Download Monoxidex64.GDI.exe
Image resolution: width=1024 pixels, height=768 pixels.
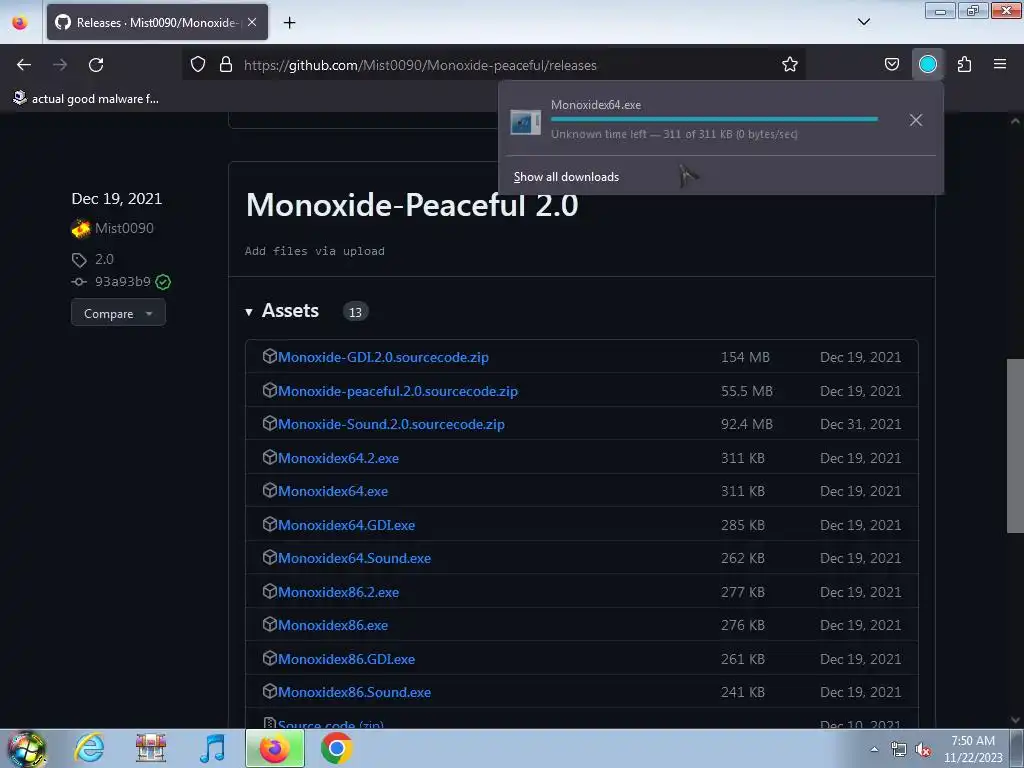(347, 525)
